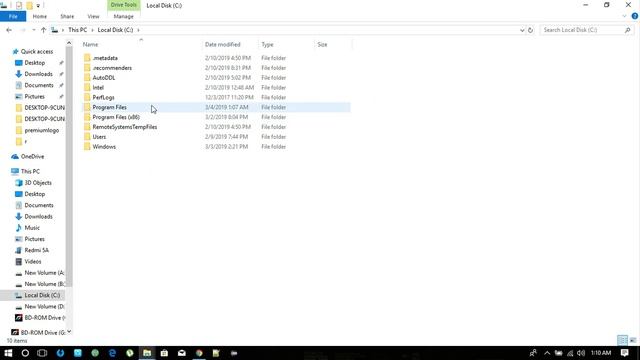The width and height of the screenshot is (640, 360).
Task: Select the .metadata folder
Action: [105, 58]
